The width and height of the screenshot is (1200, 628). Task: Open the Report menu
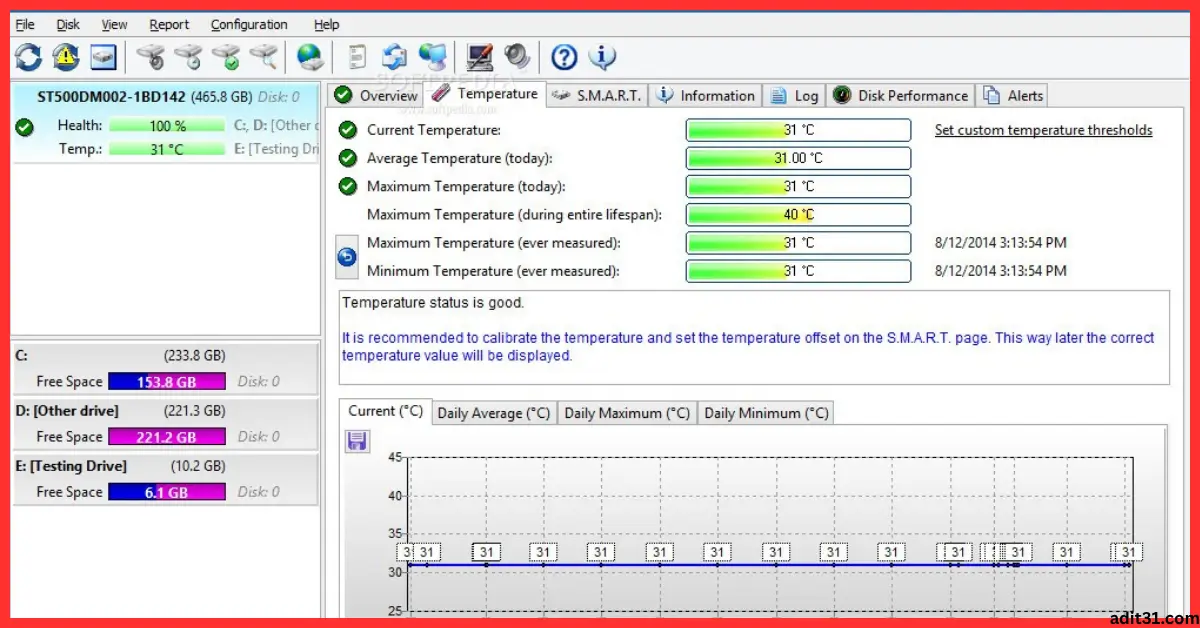pyautogui.click(x=170, y=24)
